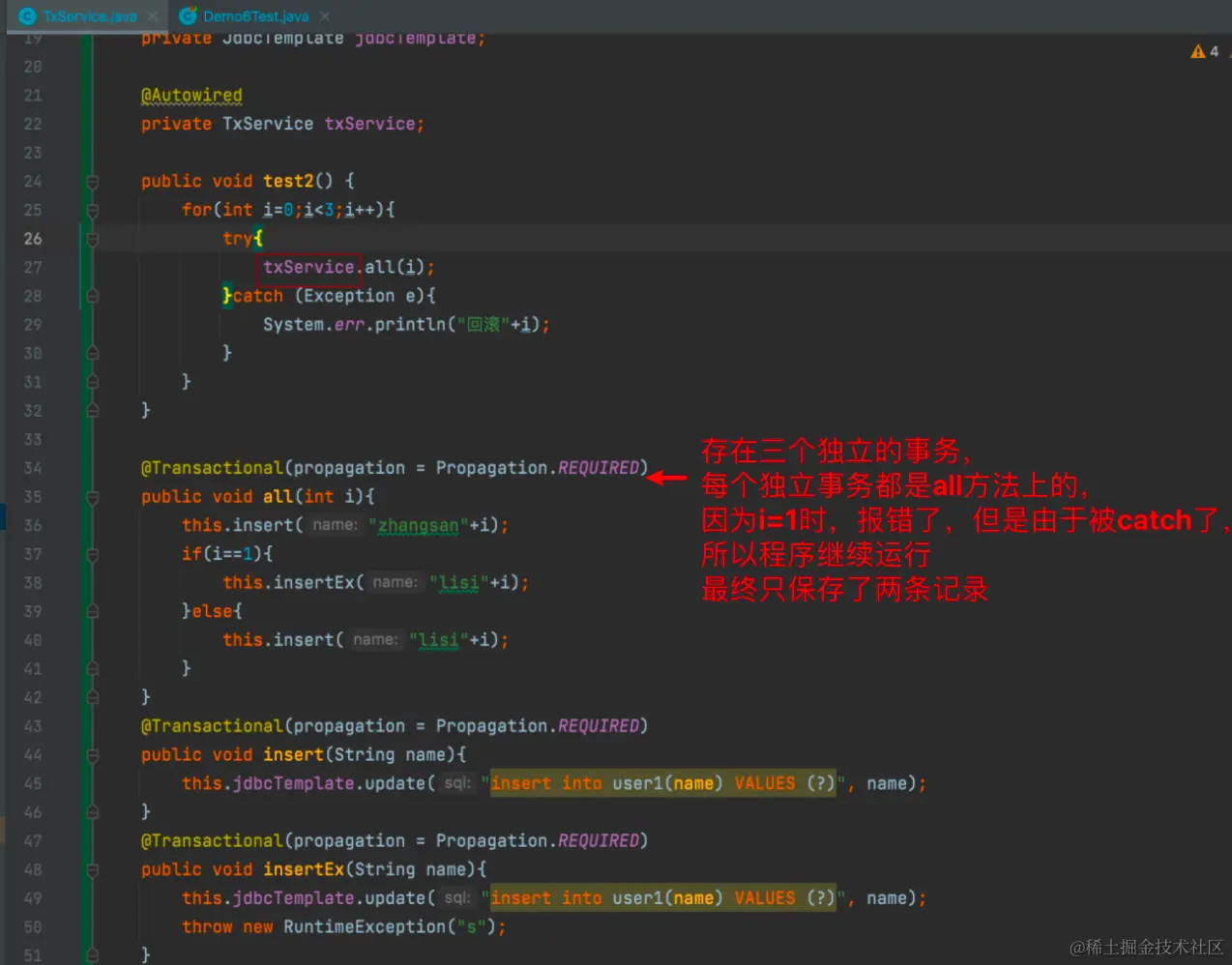Click the SQL insert string on line 45
The height and width of the screenshot is (965, 1232).
(x=662, y=783)
